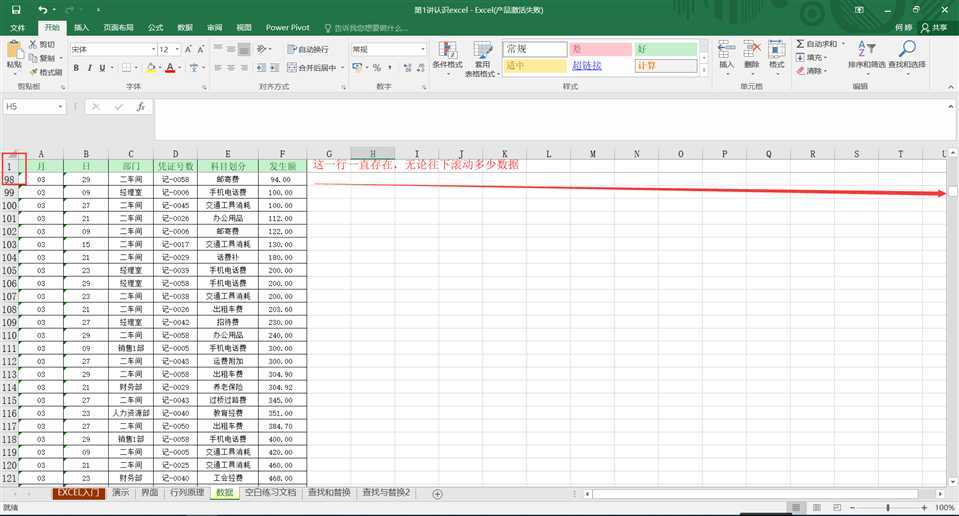This screenshot has width=959, height=516.
Task: Apply the 差 (Bad) cell style
Action: (x=600, y=49)
